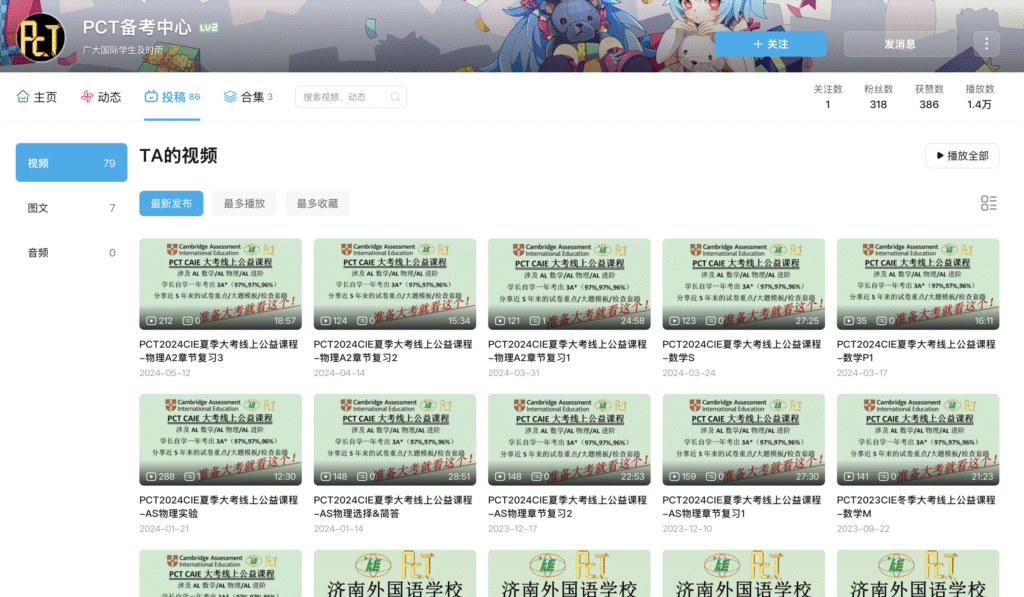The height and width of the screenshot is (597, 1024).
Task: Open the three-dot more options menu
Action: [x=986, y=44]
